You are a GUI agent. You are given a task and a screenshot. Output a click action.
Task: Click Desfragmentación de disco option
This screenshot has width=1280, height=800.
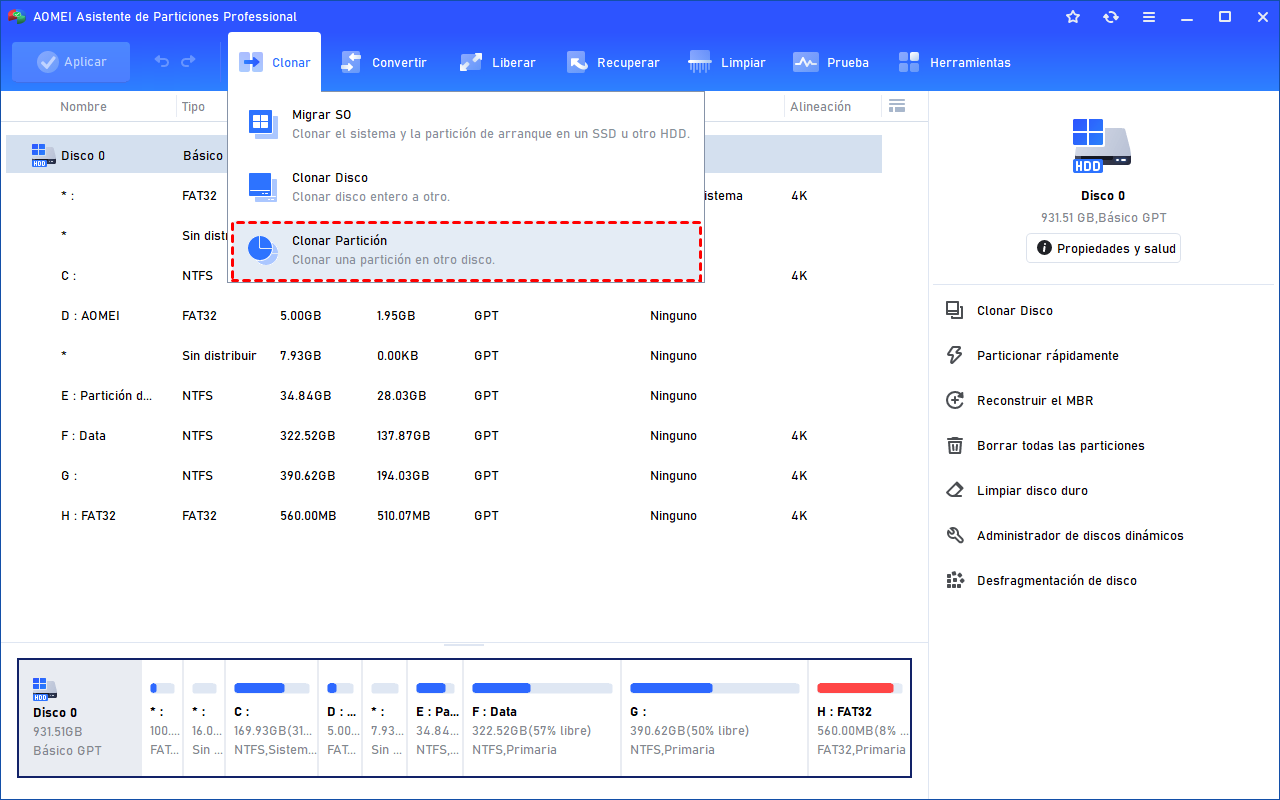[x=1056, y=581]
